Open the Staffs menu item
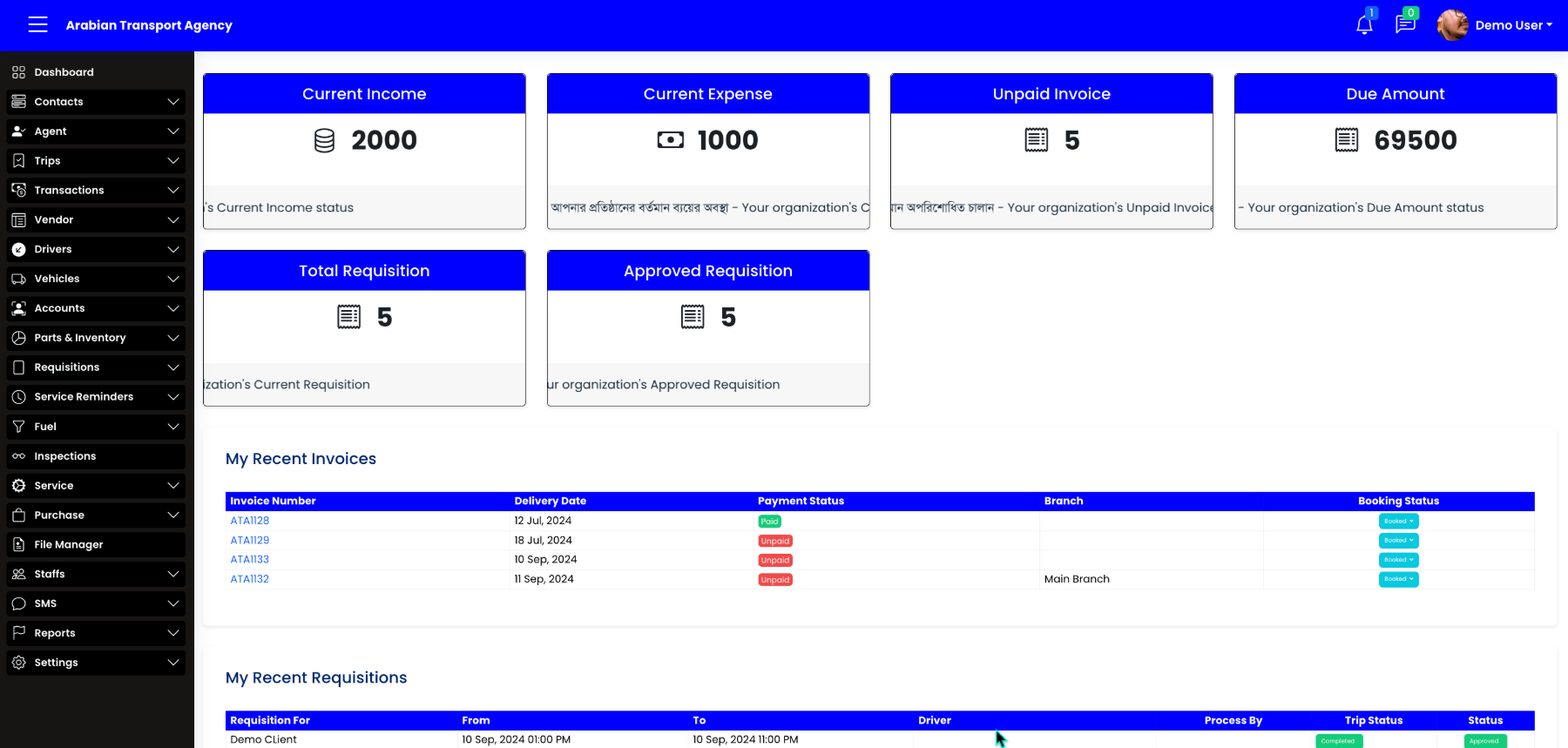 pos(96,574)
